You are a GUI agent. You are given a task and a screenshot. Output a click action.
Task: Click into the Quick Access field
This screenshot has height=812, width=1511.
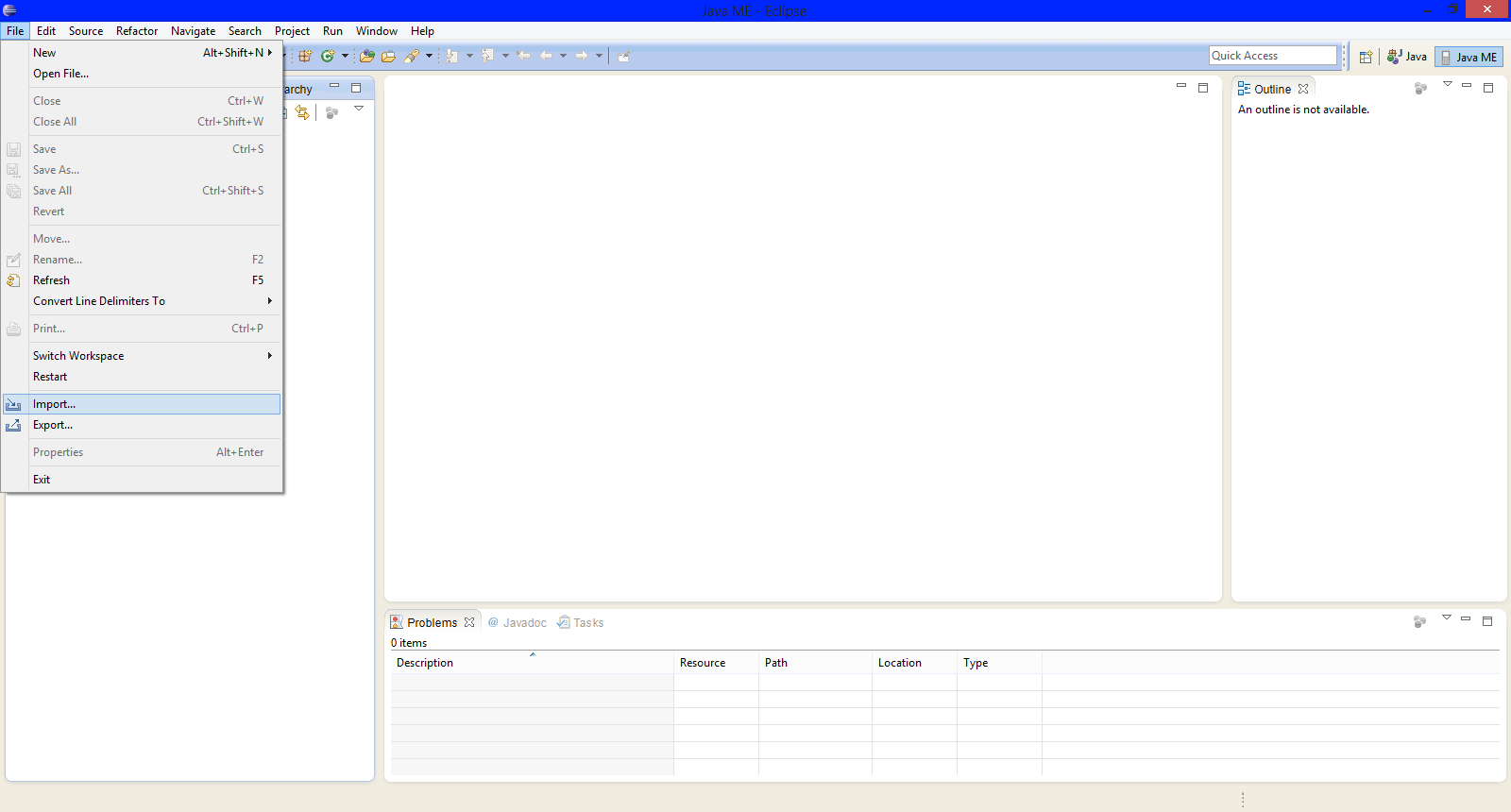(1272, 56)
